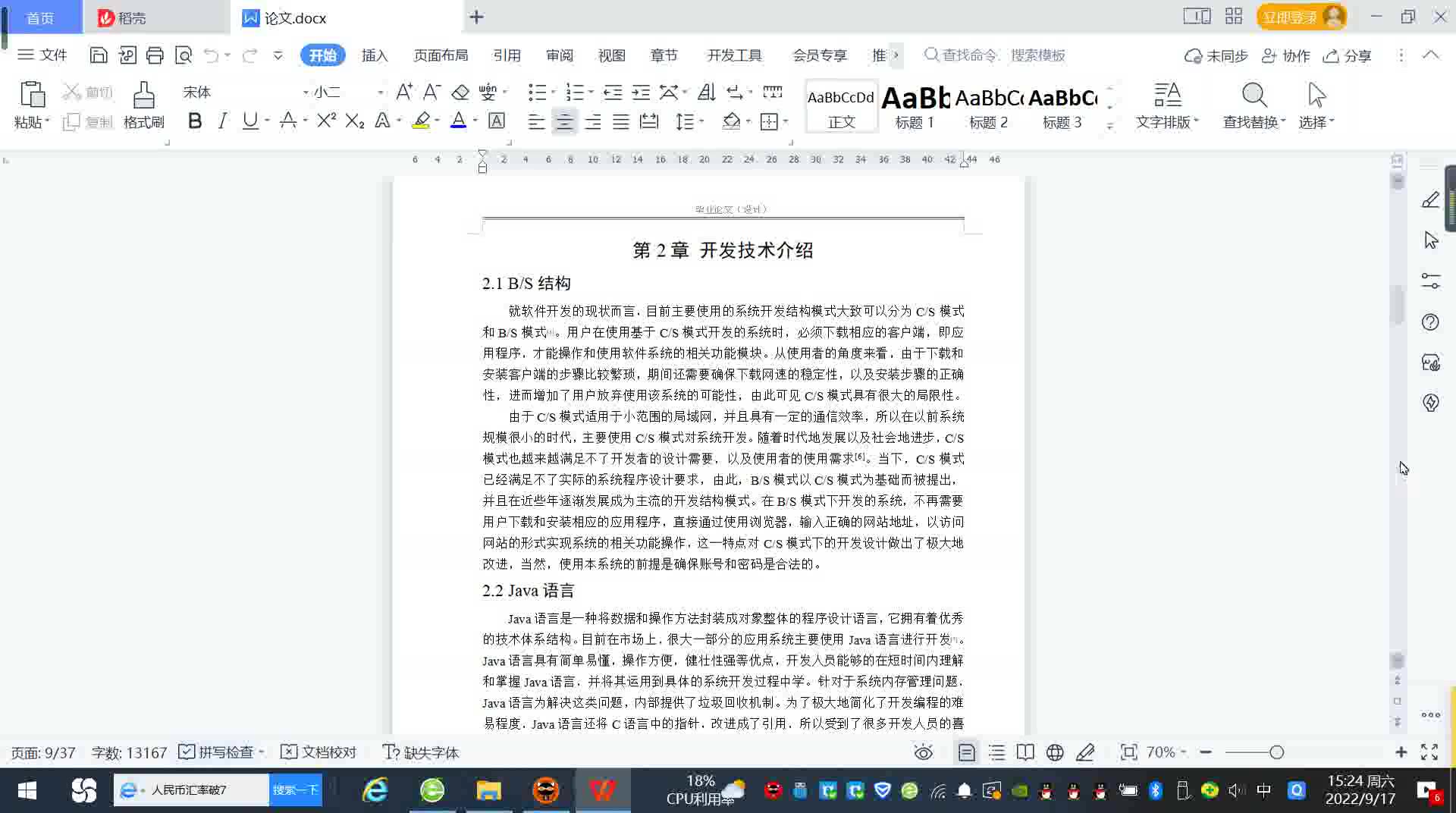Click the 分享 share button
This screenshot has height=813, width=1456.
(1348, 55)
